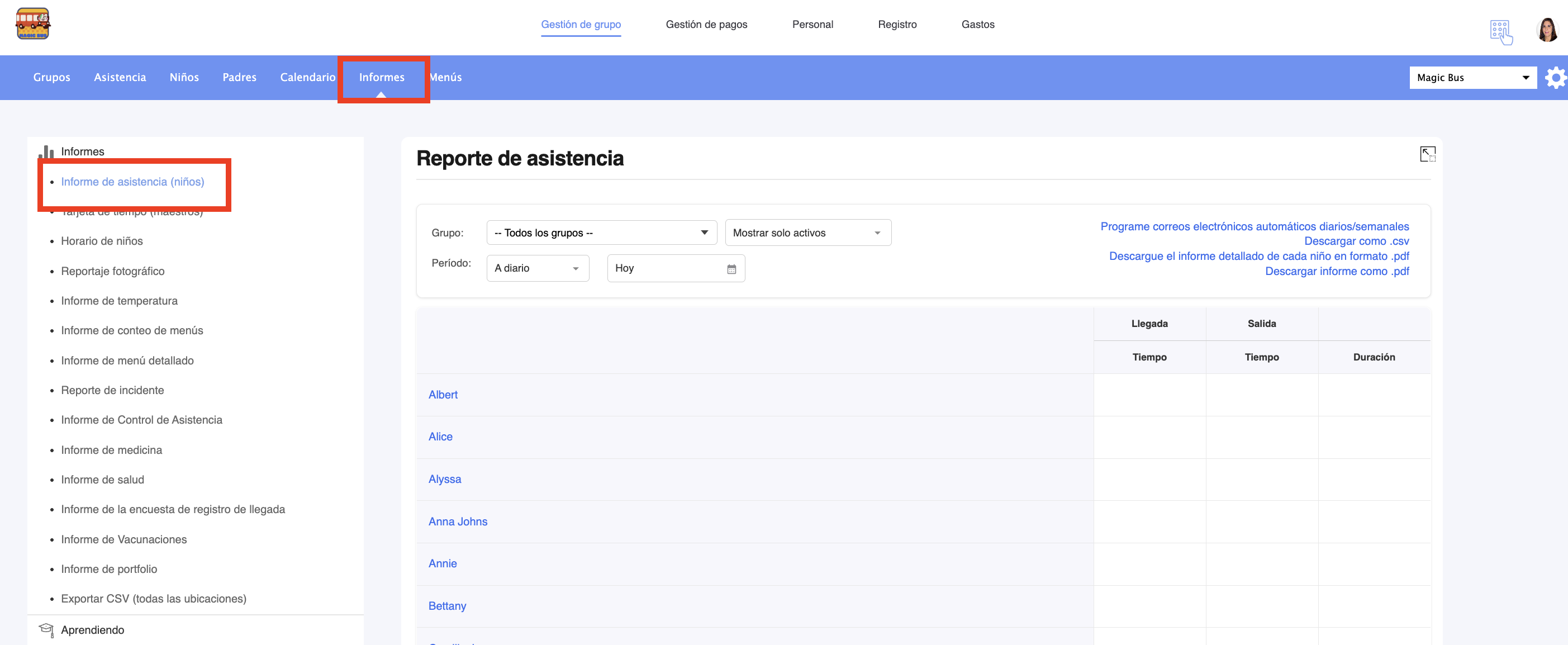Click the expand report fullscreen icon
The image size is (1568, 645).
coord(1427,154)
